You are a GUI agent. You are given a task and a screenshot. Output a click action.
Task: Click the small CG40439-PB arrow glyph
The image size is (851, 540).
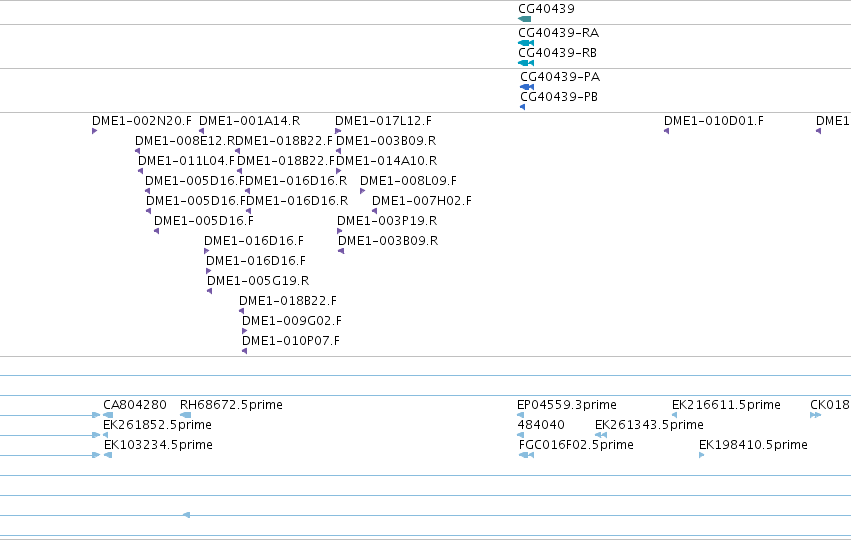523,107
